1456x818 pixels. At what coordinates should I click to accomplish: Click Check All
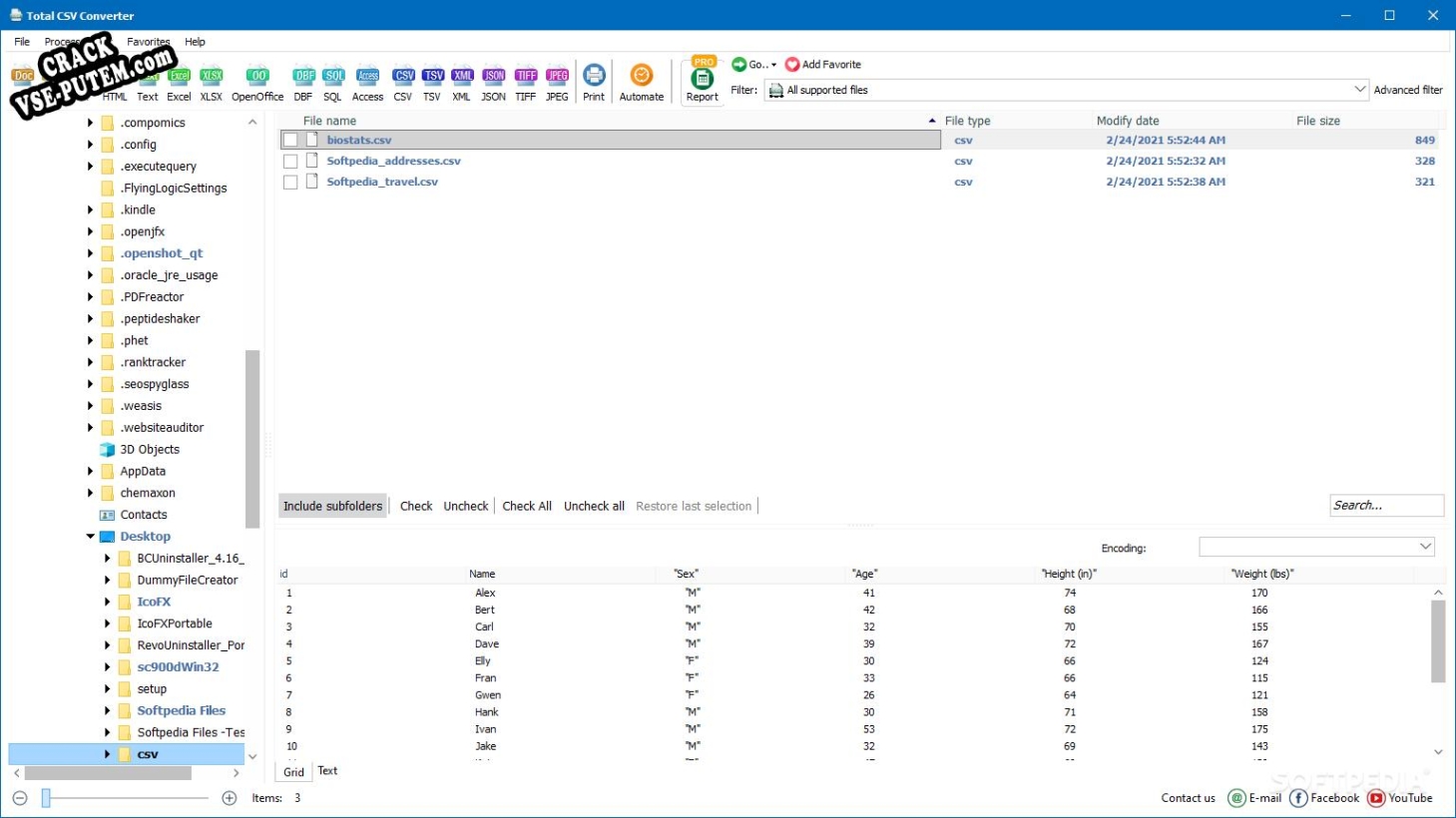point(527,506)
